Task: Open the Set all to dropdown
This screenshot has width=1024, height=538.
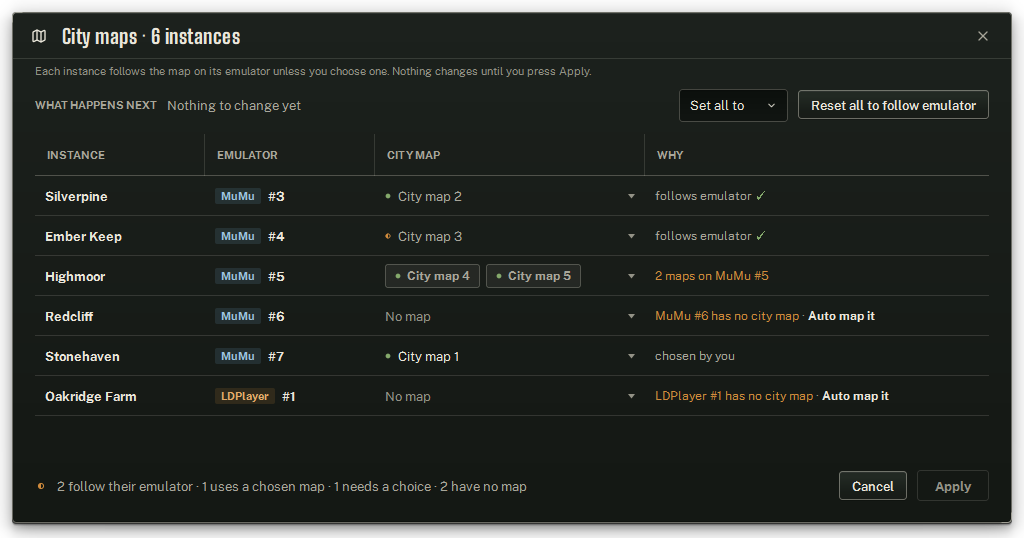Action: 733,105
